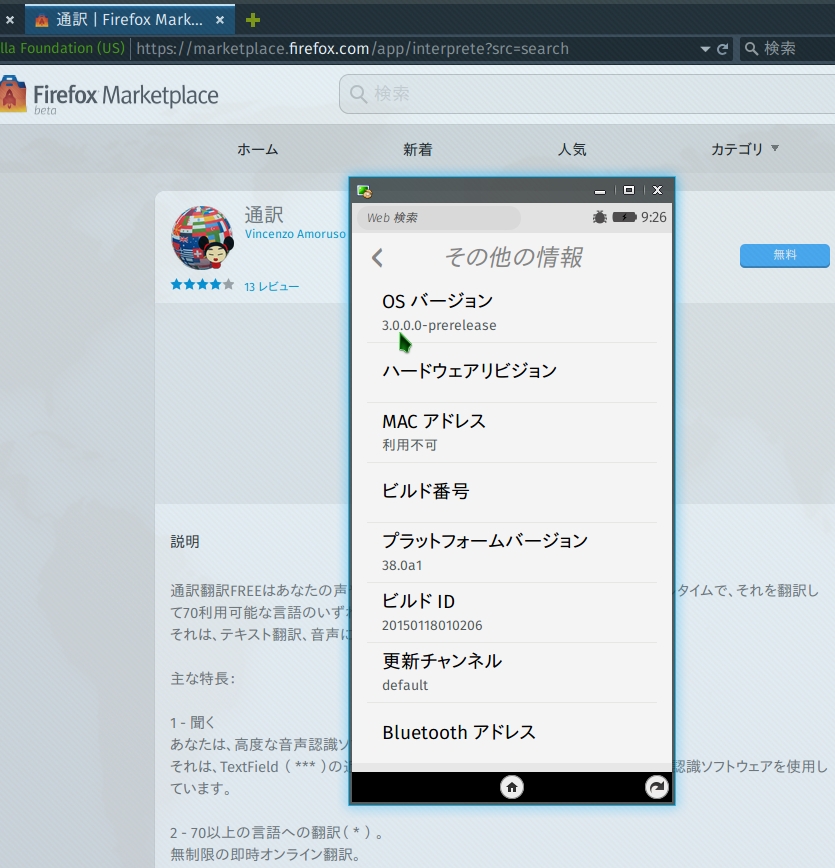Click the magnifier icon in browser search box
Screen dimensions: 835x868
pos(751,49)
